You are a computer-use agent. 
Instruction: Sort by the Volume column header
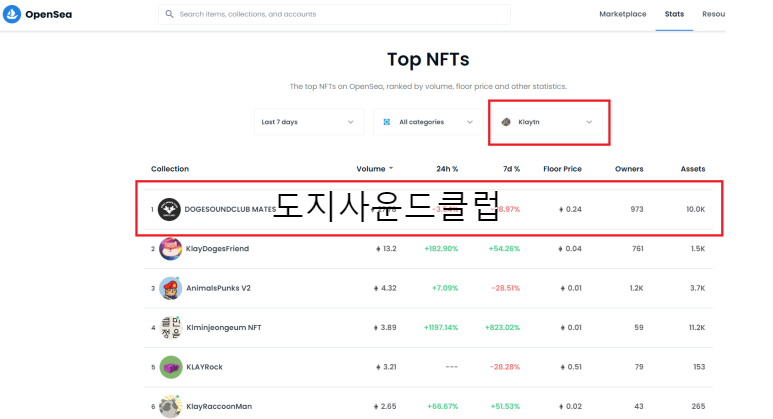371,169
